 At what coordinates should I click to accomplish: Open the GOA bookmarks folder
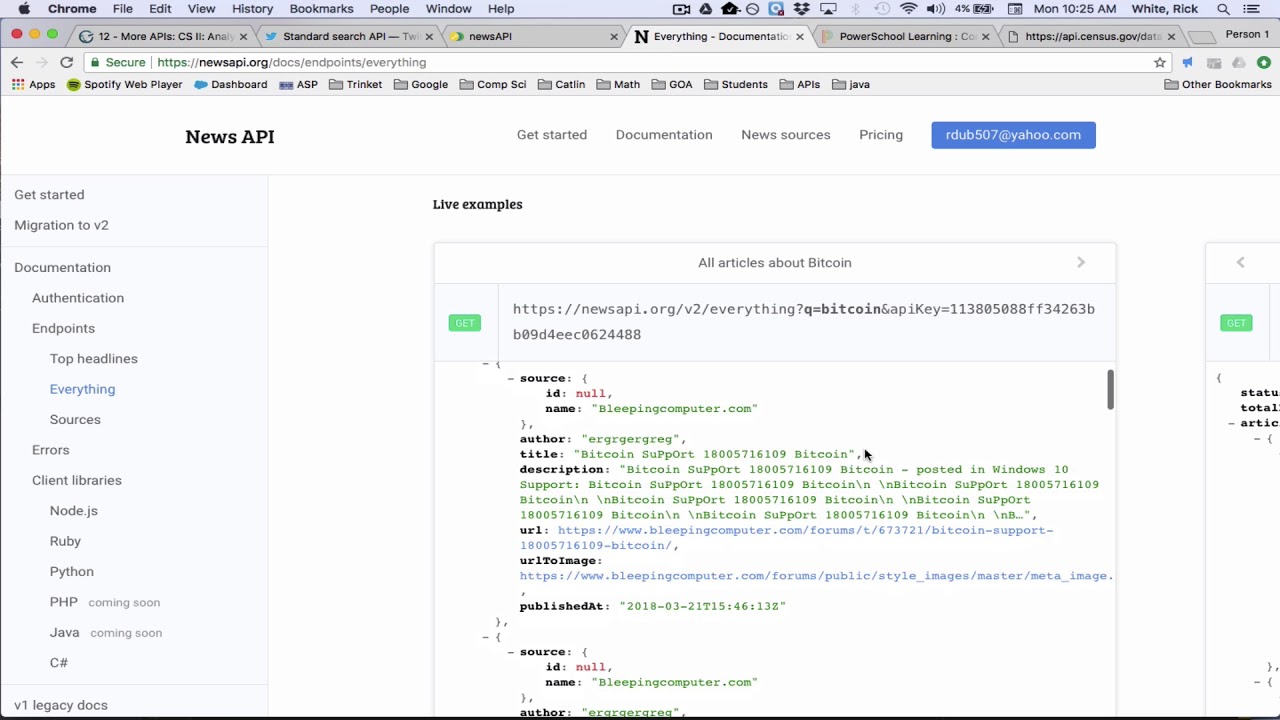[x=672, y=84]
